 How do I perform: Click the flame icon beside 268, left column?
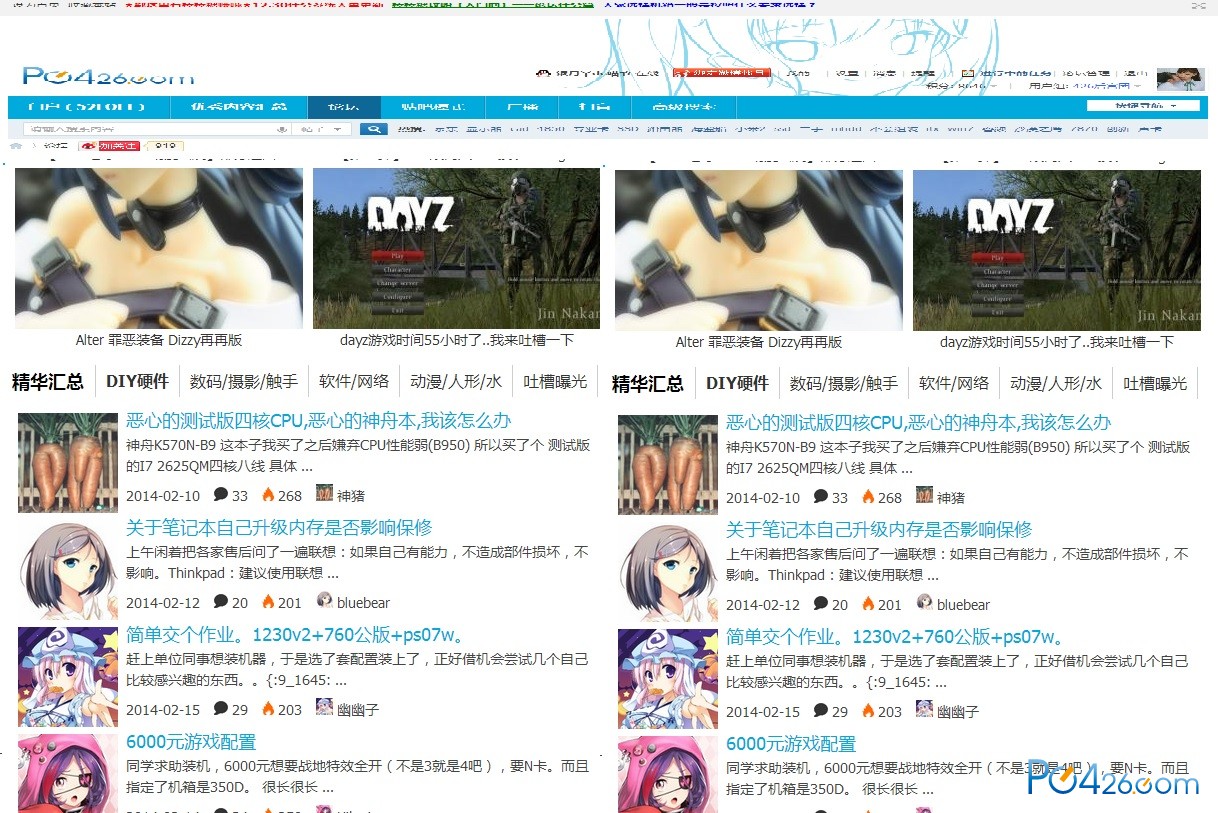pos(268,494)
